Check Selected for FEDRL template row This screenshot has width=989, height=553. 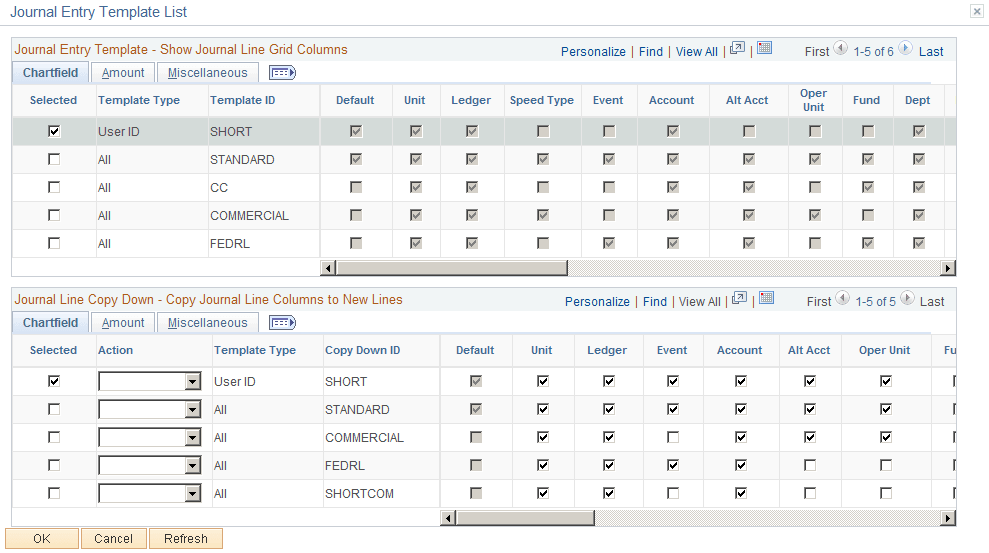54,243
